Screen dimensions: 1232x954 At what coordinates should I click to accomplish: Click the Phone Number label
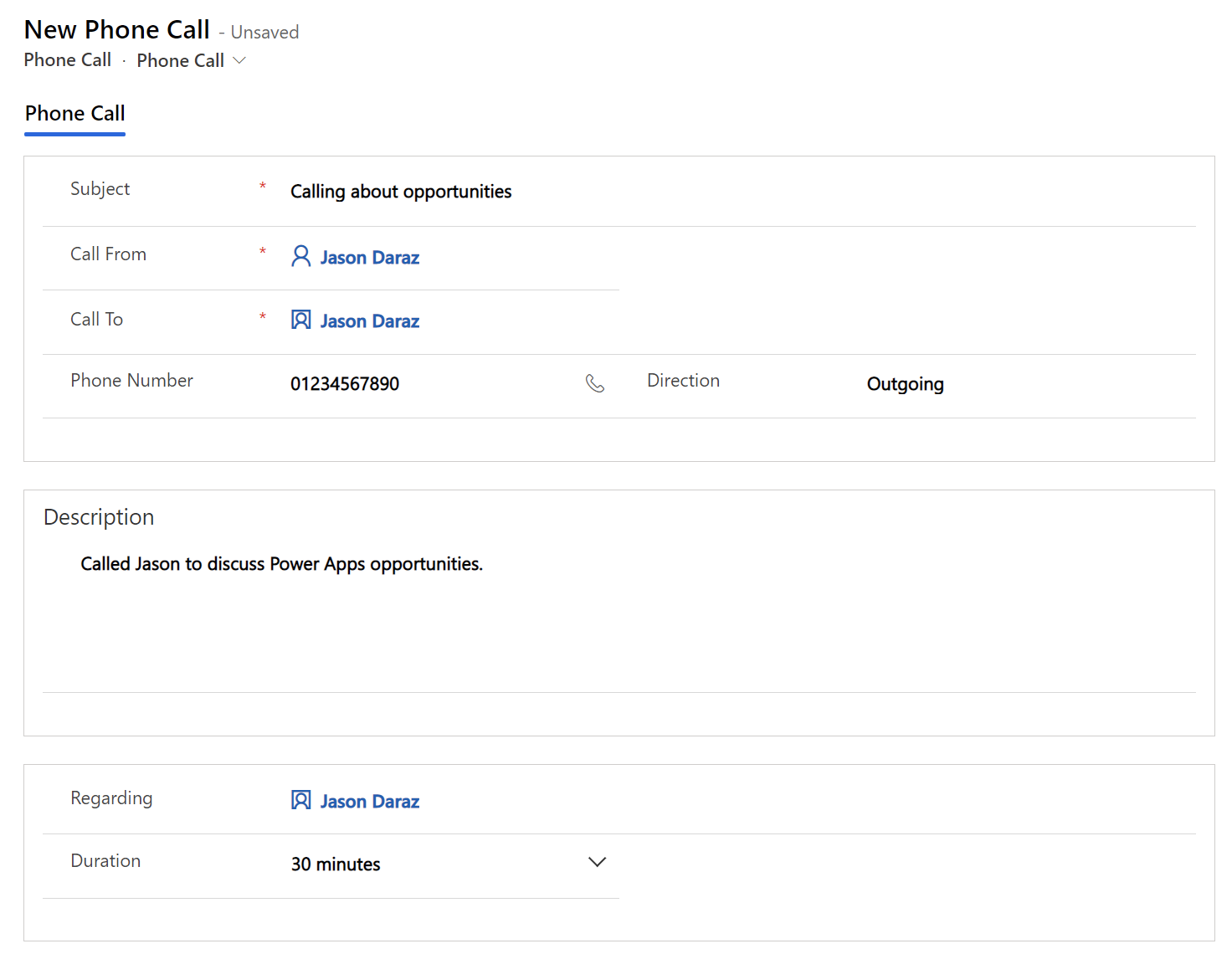point(131,381)
